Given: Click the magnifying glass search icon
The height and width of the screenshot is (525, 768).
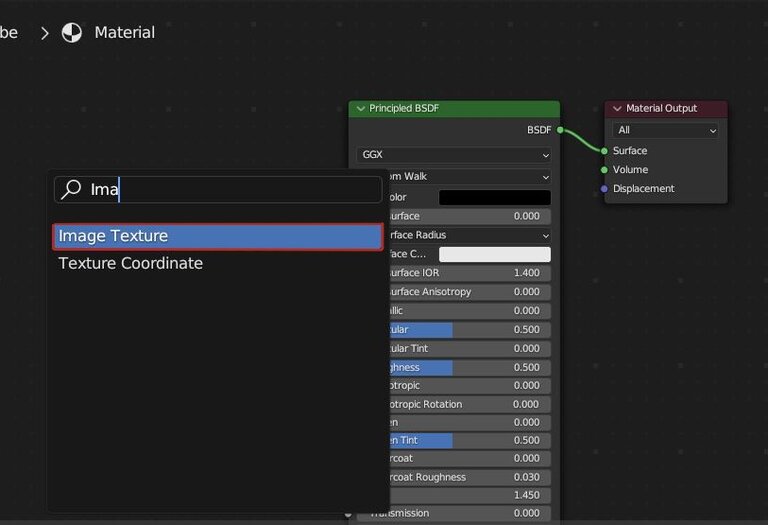Looking at the screenshot, I should pyautogui.click(x=71, y=189).
